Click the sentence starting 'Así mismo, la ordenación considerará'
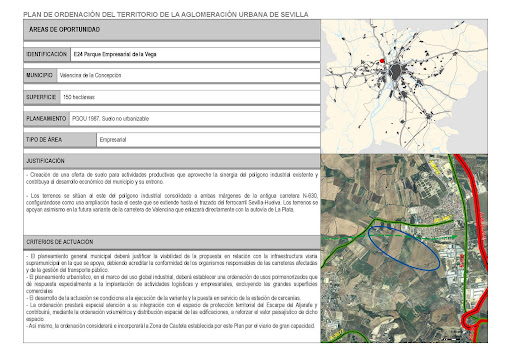 click(x=171, y=326)
